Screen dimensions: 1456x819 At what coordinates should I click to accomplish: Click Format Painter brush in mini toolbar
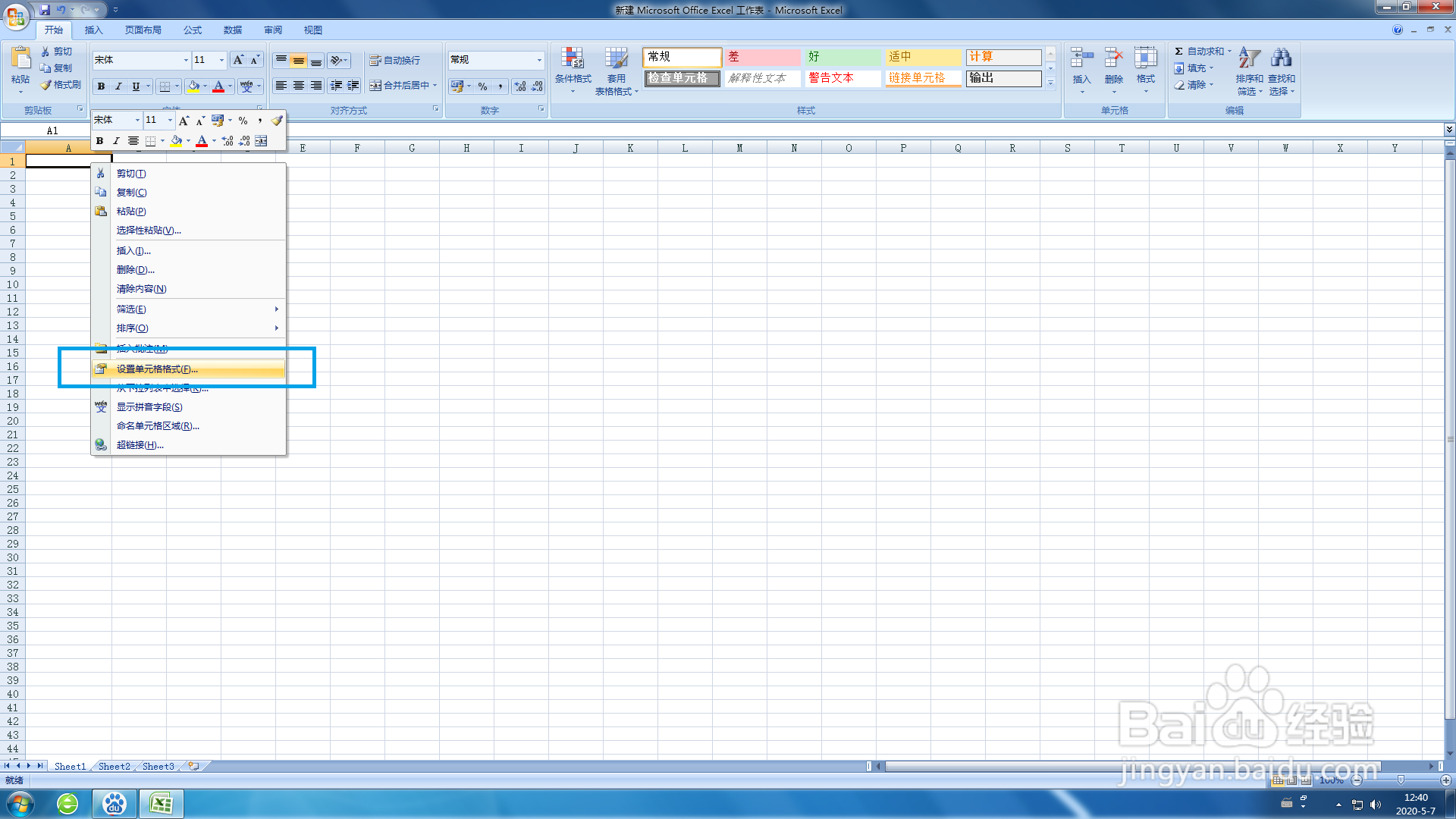point(277,121)
